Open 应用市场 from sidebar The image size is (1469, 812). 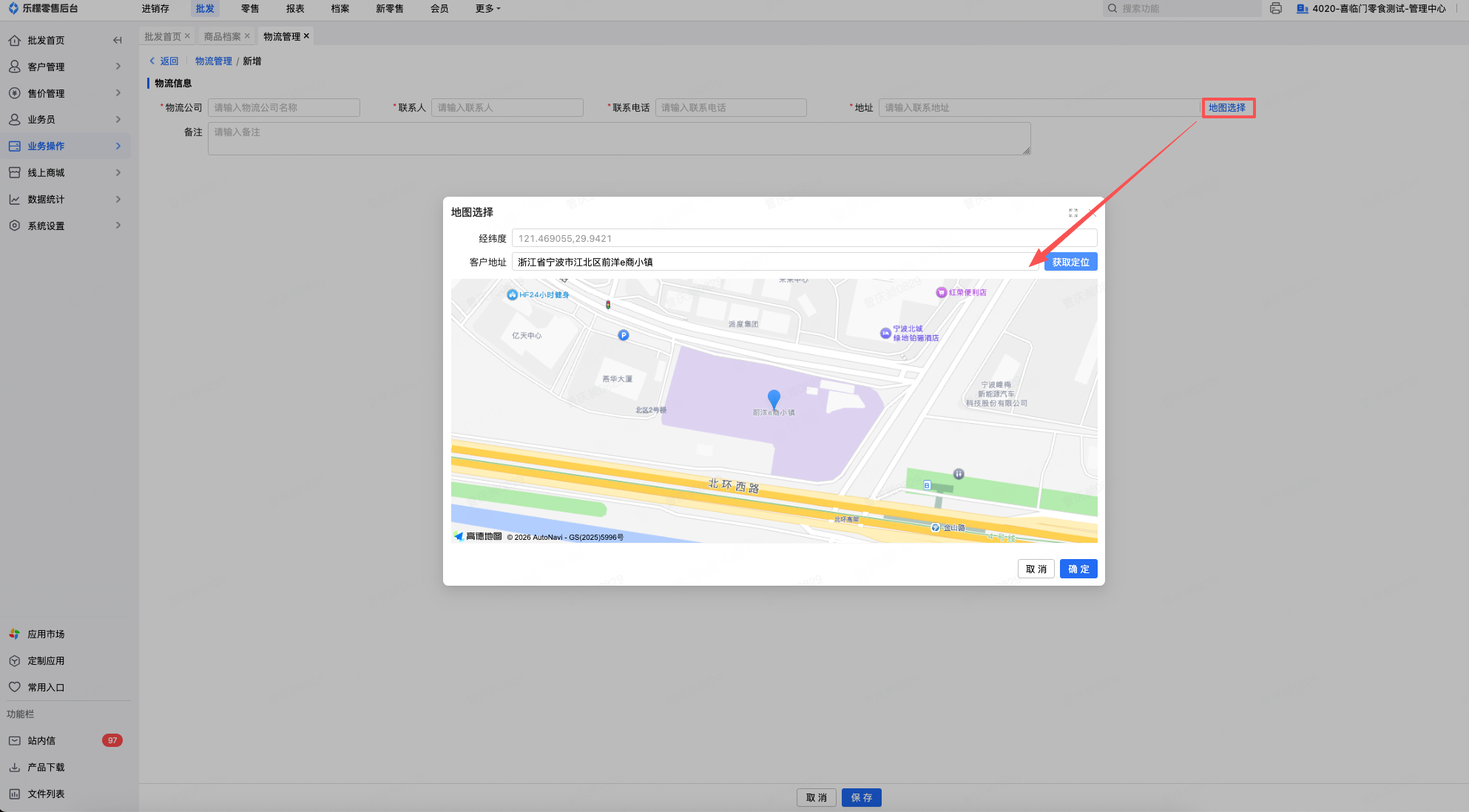[46, 635]
